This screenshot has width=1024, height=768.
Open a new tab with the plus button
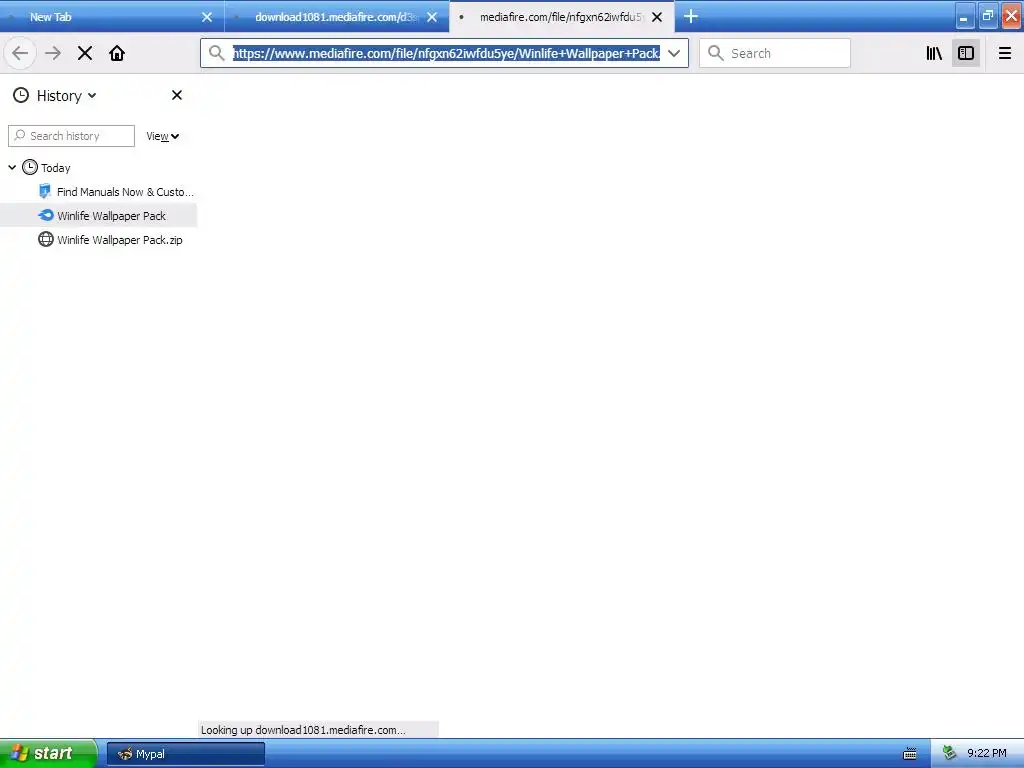pos(691,16)
